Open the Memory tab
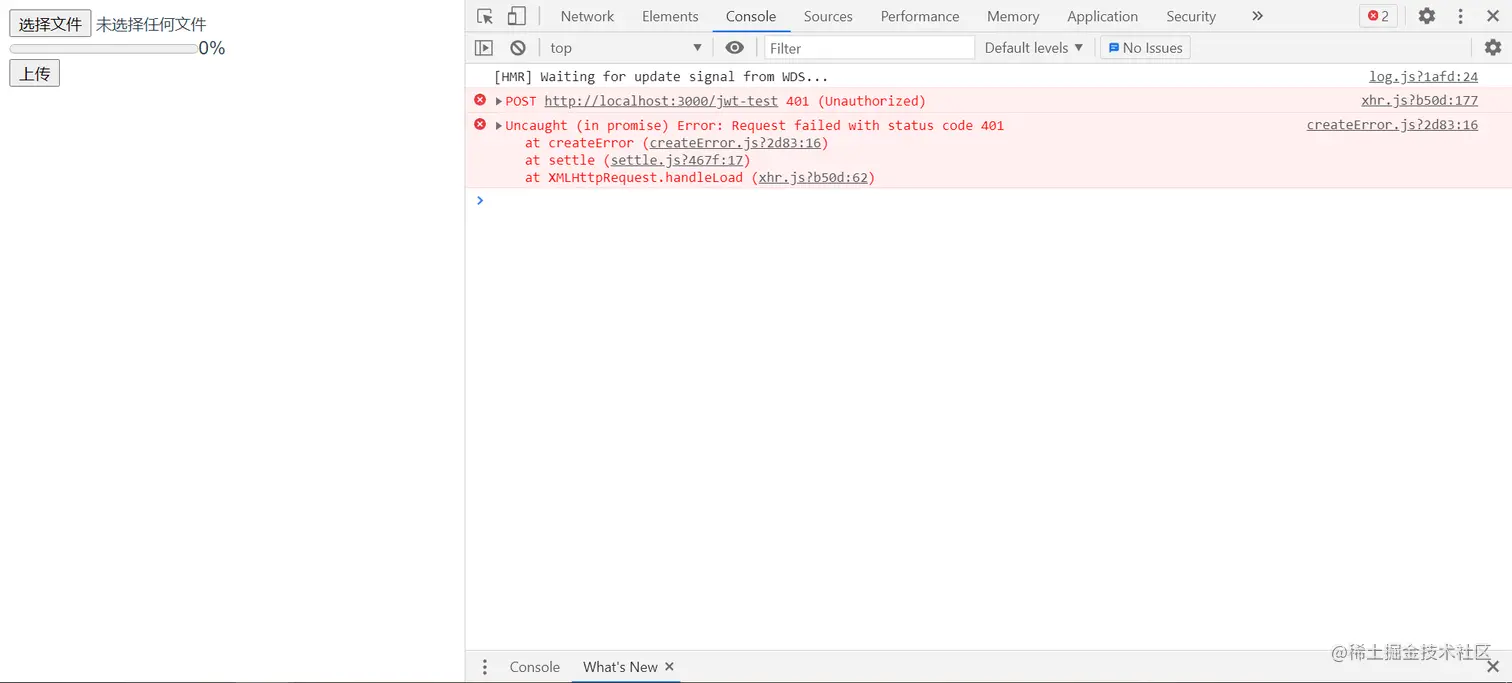Viewport: 1512px width, 683px height. (1013, 16)
